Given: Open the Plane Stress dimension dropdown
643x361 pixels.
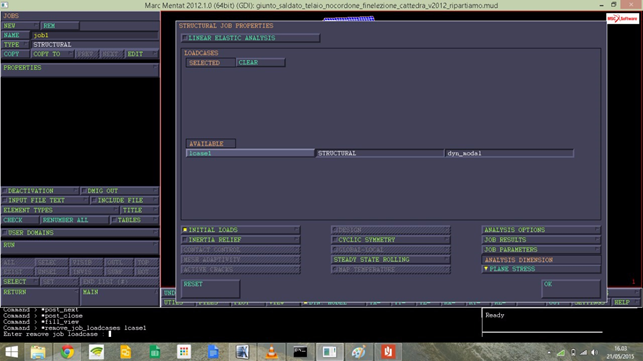Looking at the screenshot, I should [x=541, y=269].
